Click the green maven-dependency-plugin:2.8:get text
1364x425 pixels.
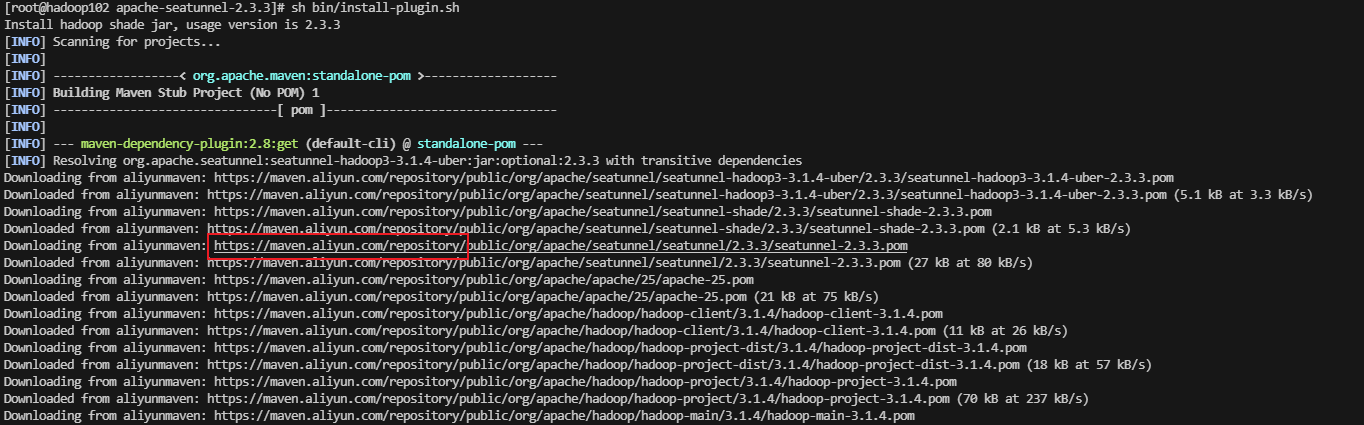click(189, 143)
